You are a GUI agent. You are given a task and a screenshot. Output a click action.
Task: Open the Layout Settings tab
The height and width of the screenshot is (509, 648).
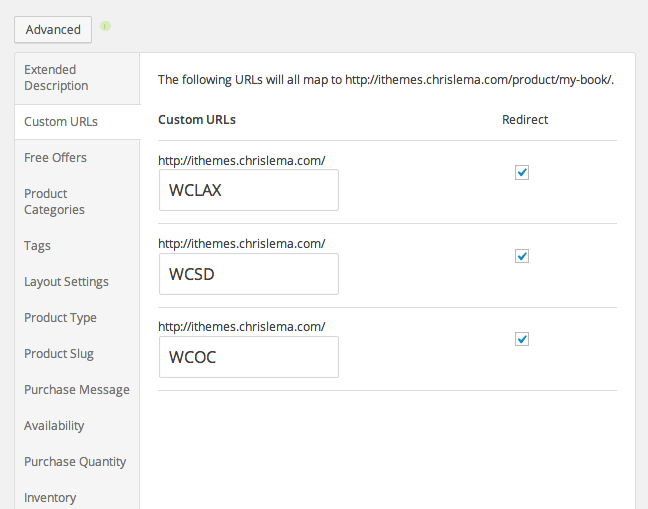click(x=66, y=282)
